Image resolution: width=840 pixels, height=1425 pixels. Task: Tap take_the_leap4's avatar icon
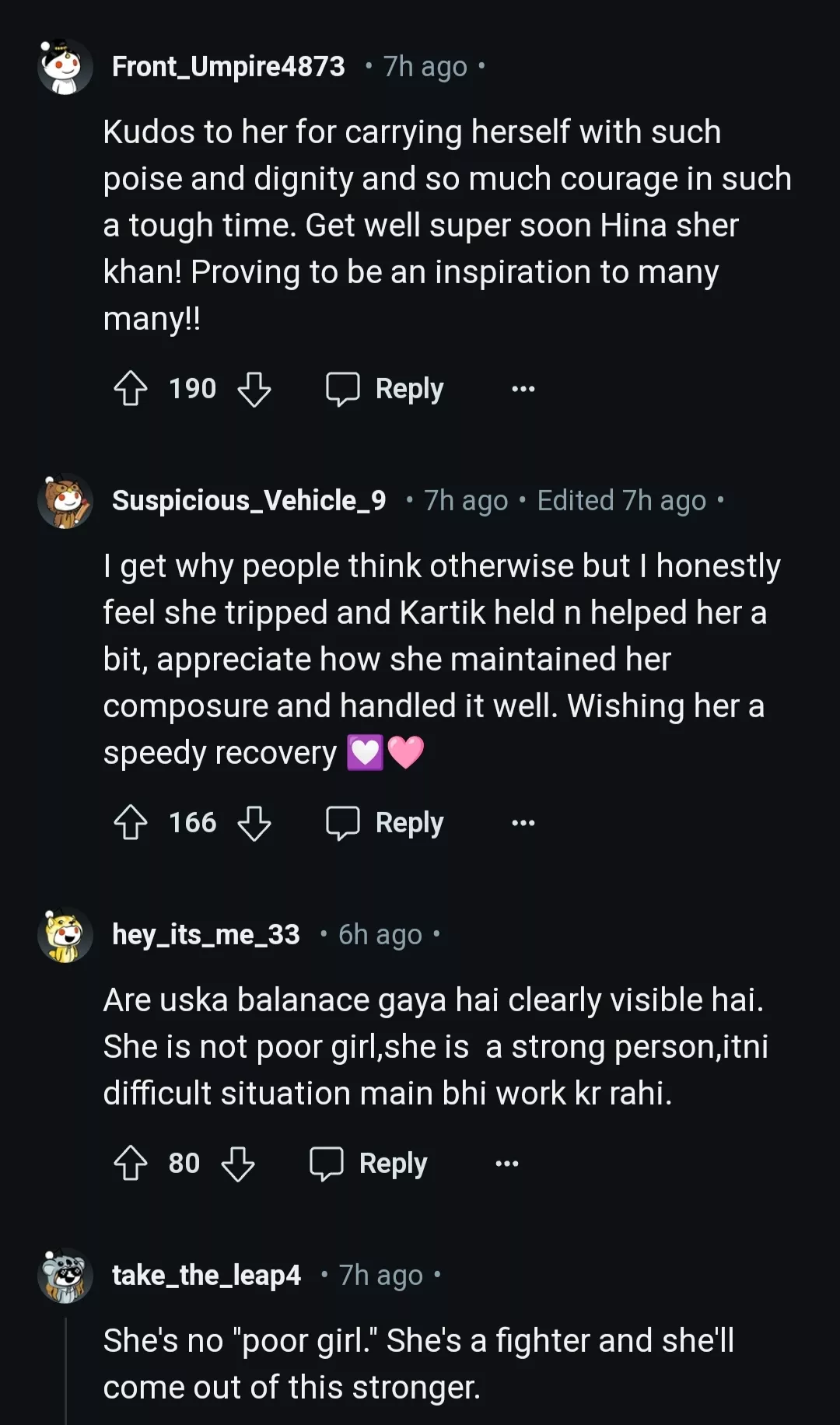point(65,1276)
